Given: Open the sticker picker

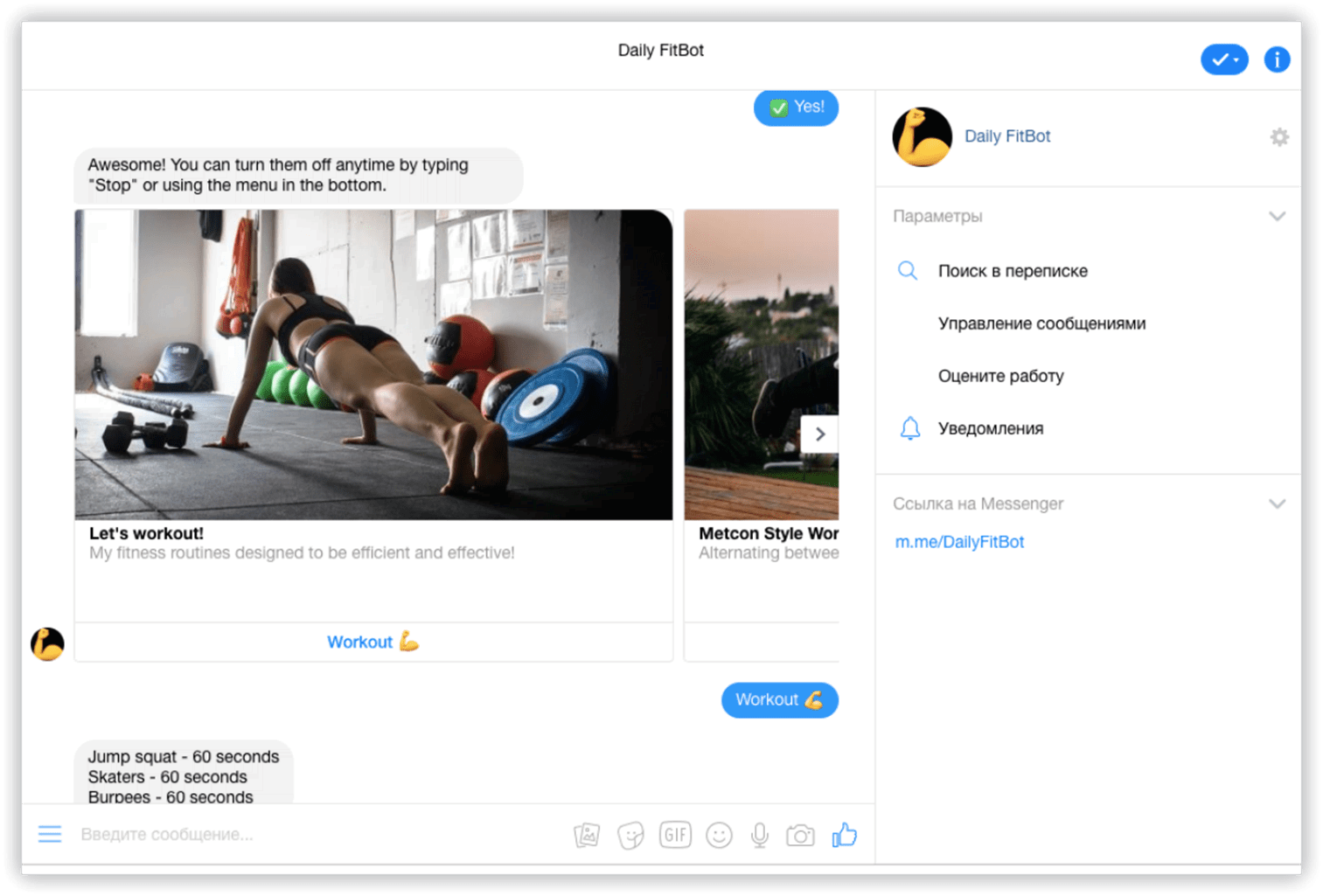Looking at the screenshot, I should click(630, 836).
